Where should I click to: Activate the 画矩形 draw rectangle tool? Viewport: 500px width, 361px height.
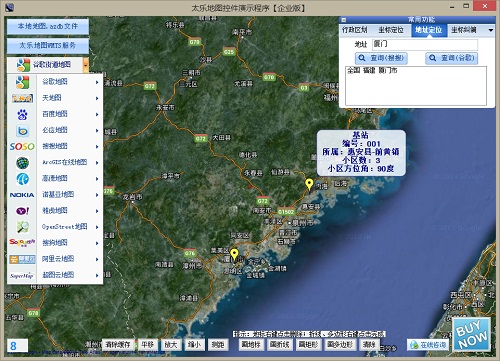pos(309,344)
